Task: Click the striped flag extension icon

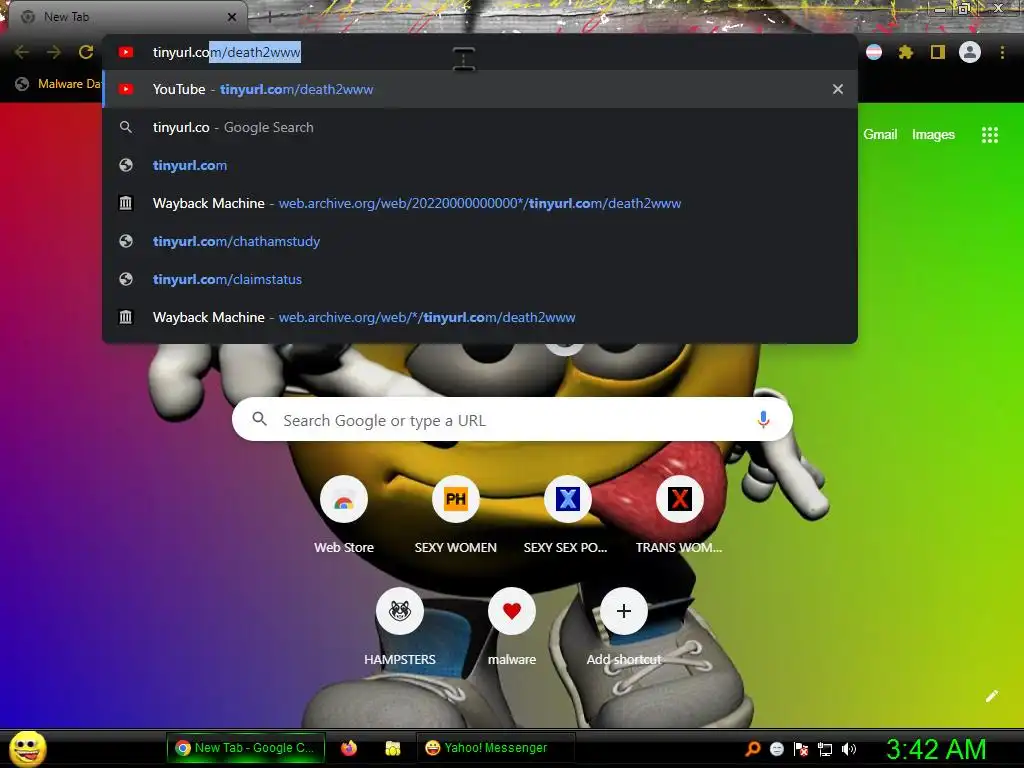Action: [x=874, y=52]
